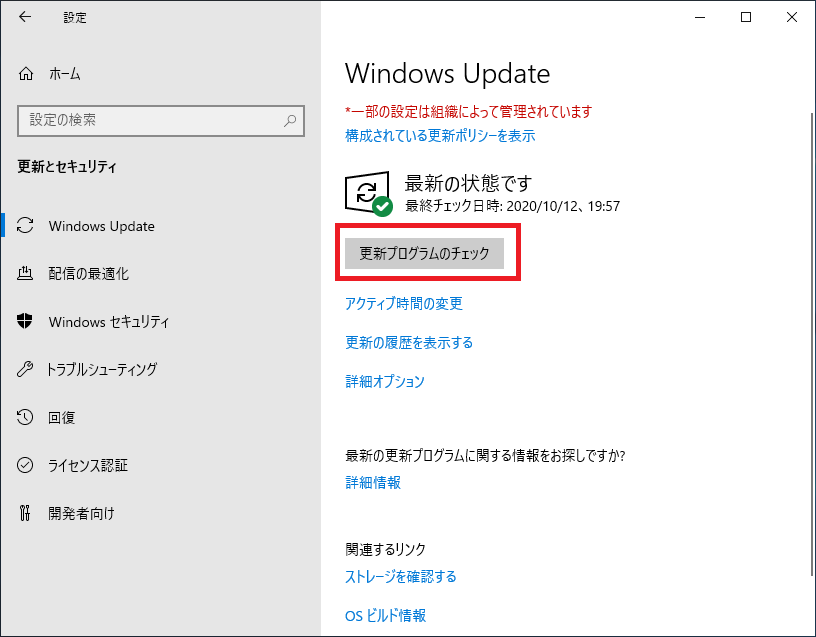Click the vertical scrollbar on right

pos(812,343)
